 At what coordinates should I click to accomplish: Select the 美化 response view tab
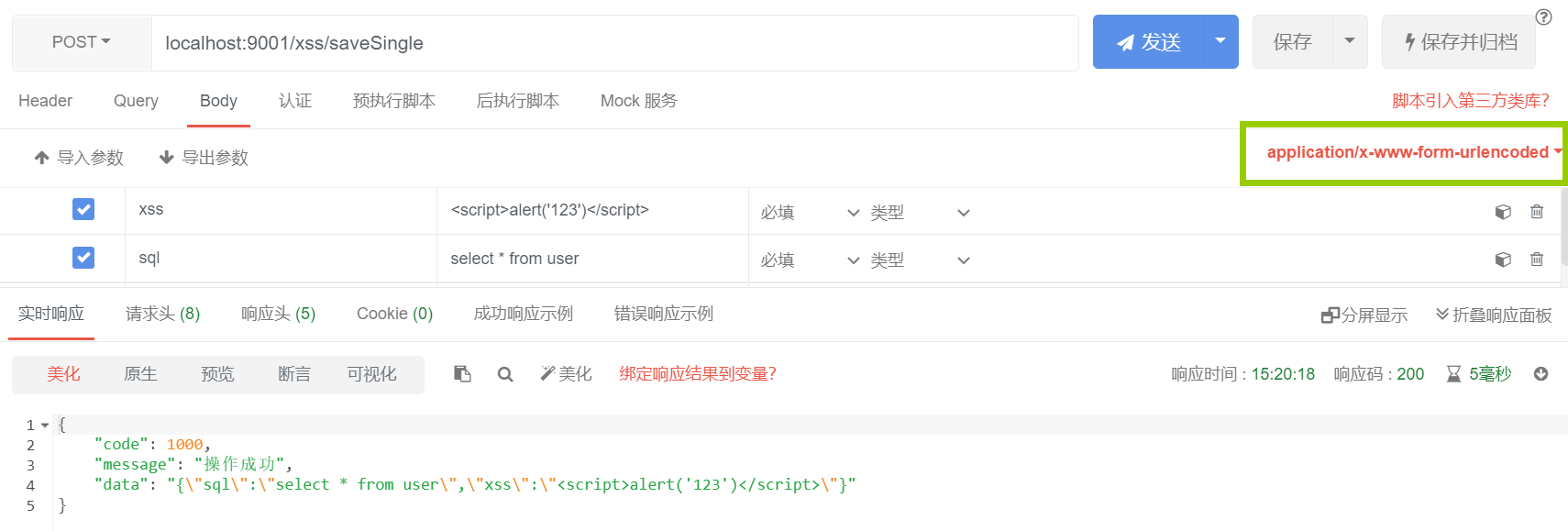64,374
